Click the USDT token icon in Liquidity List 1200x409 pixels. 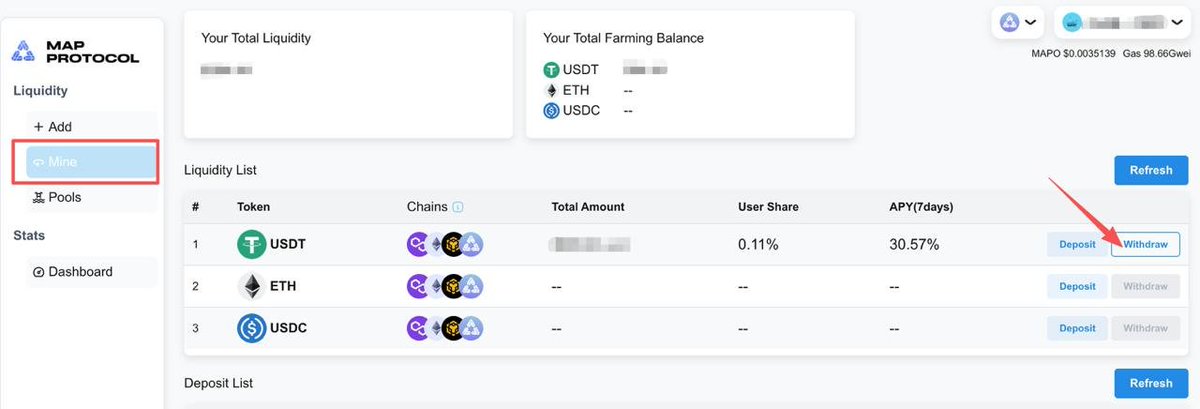tap(251, 244)
